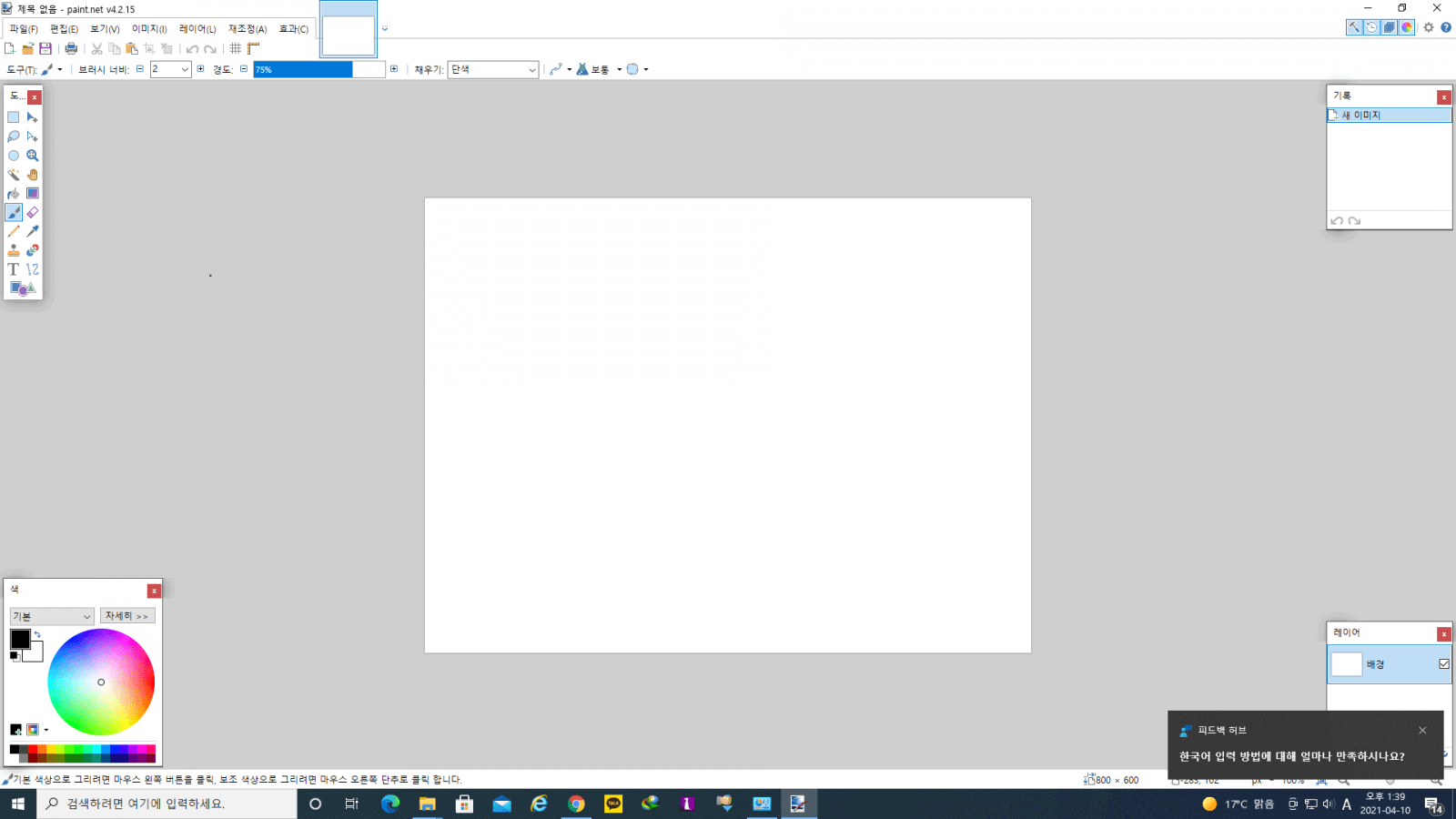Image resolution: width=1456 pixels, height=819 pixels.
Task: Select the Lasso Select tool
Action: click(x=14, y=136)
